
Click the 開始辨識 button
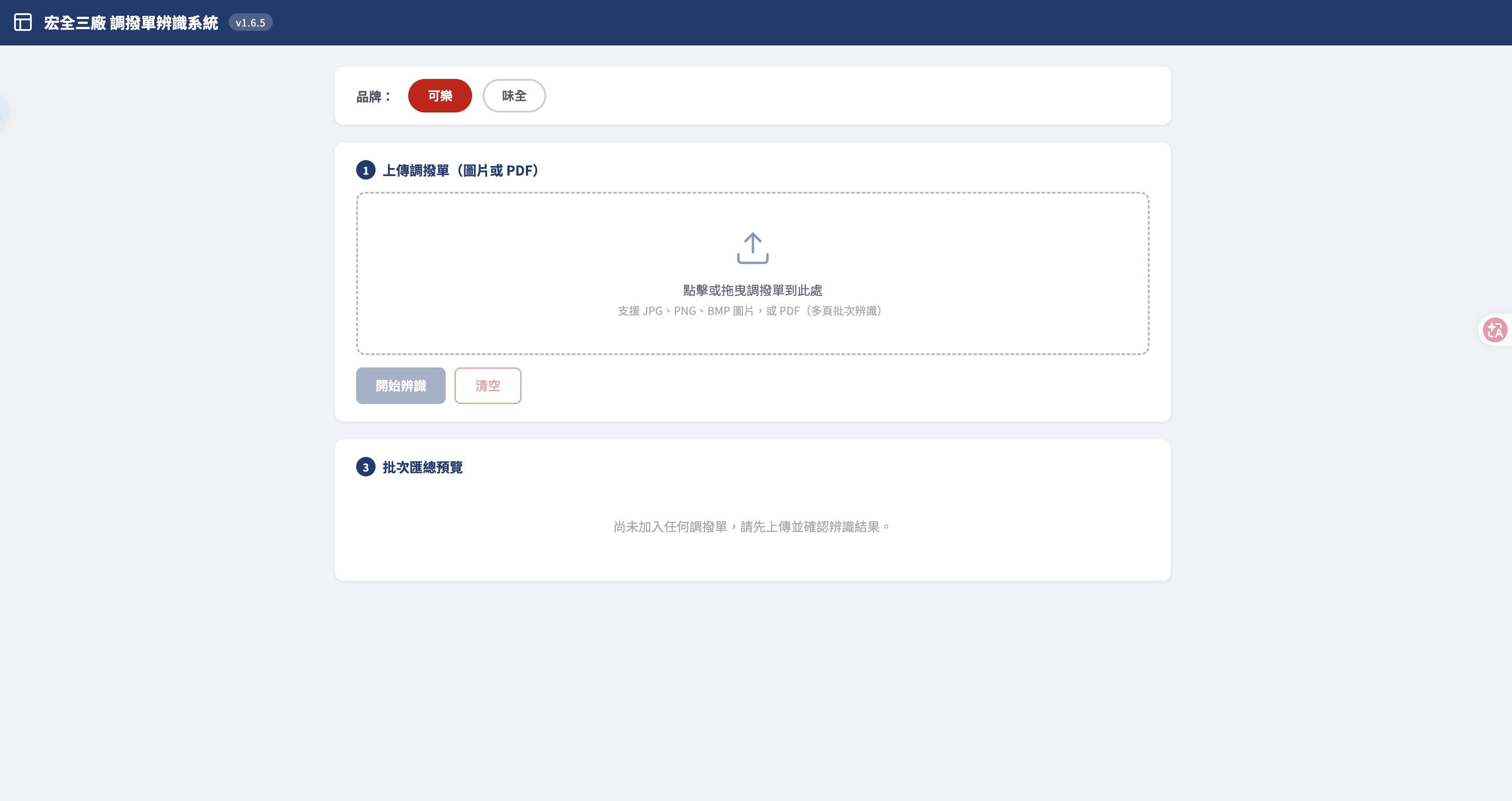[401, 386]
